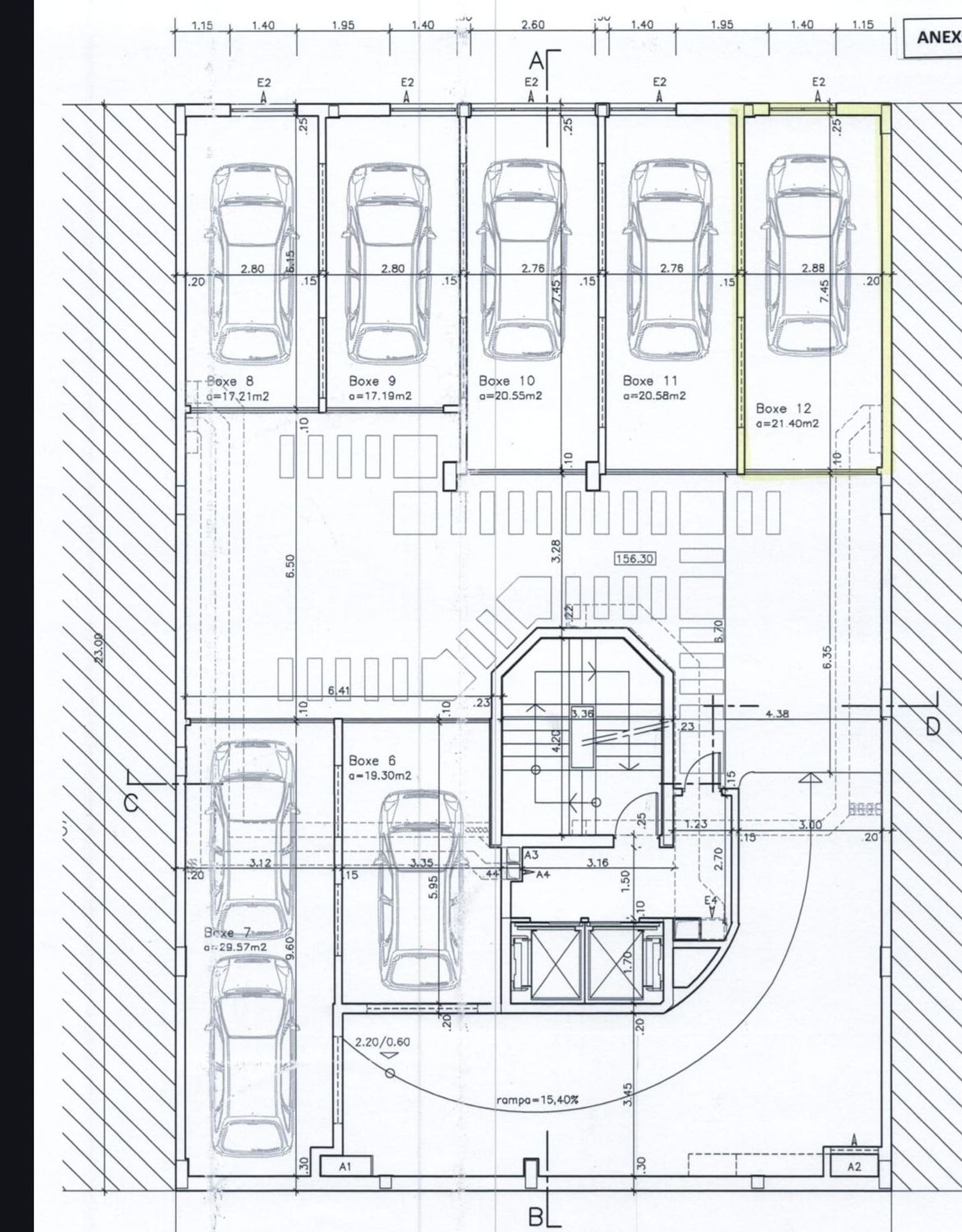Click the Boxe 11 label
The width and height of the screenshot is (962, 1232).
coord(650,381)
